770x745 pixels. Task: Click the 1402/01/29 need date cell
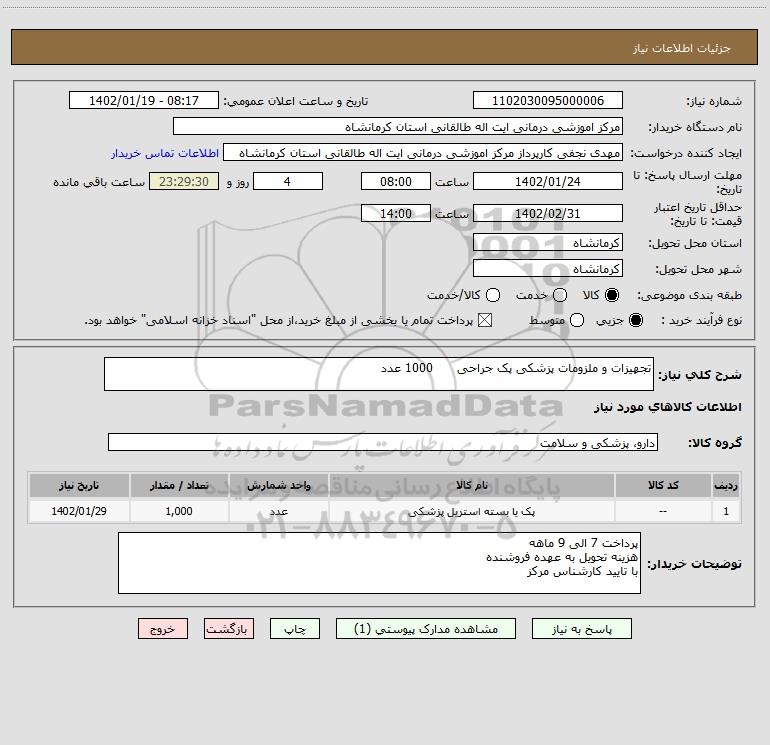(x=79, y=511)
